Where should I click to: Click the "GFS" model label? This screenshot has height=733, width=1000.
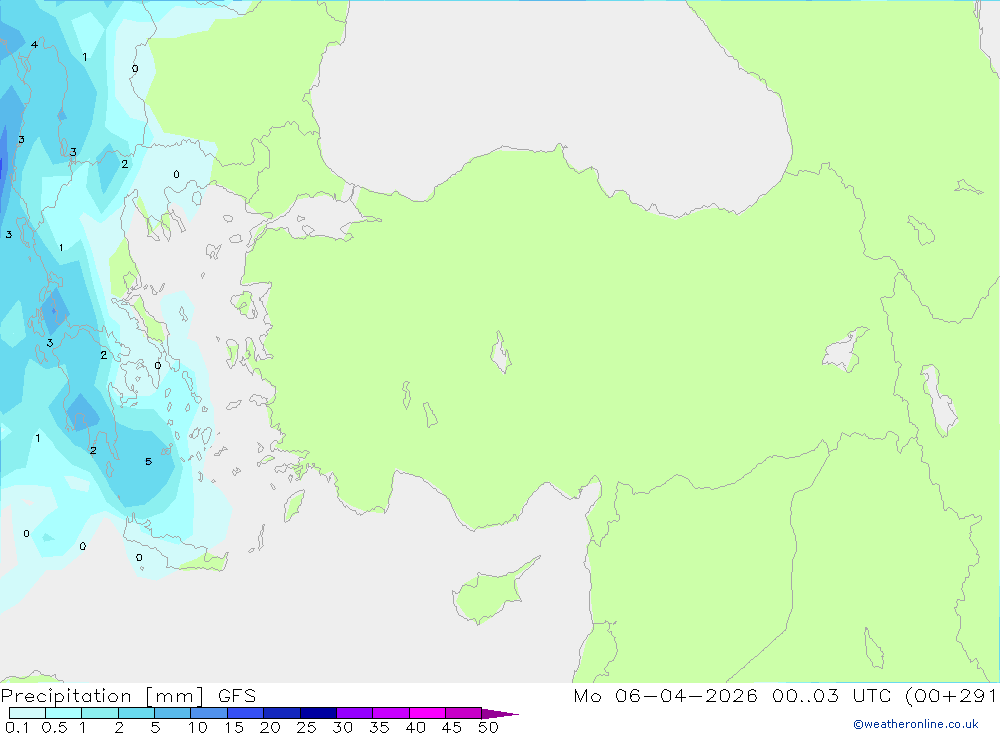(x=237, y=696)
